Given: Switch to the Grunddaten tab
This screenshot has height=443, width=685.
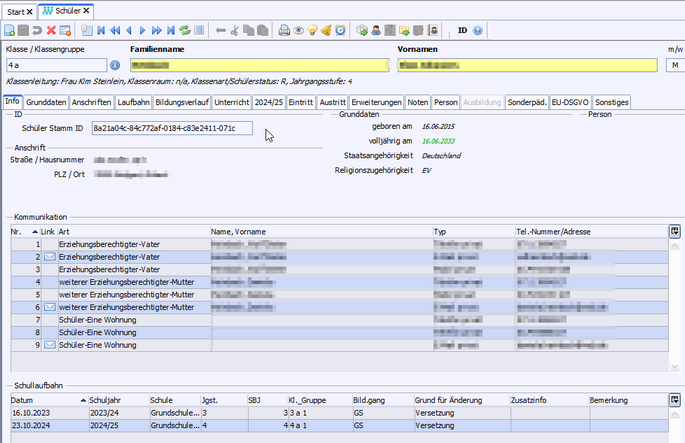Looking at the screenshot, I should coord(47,102).
